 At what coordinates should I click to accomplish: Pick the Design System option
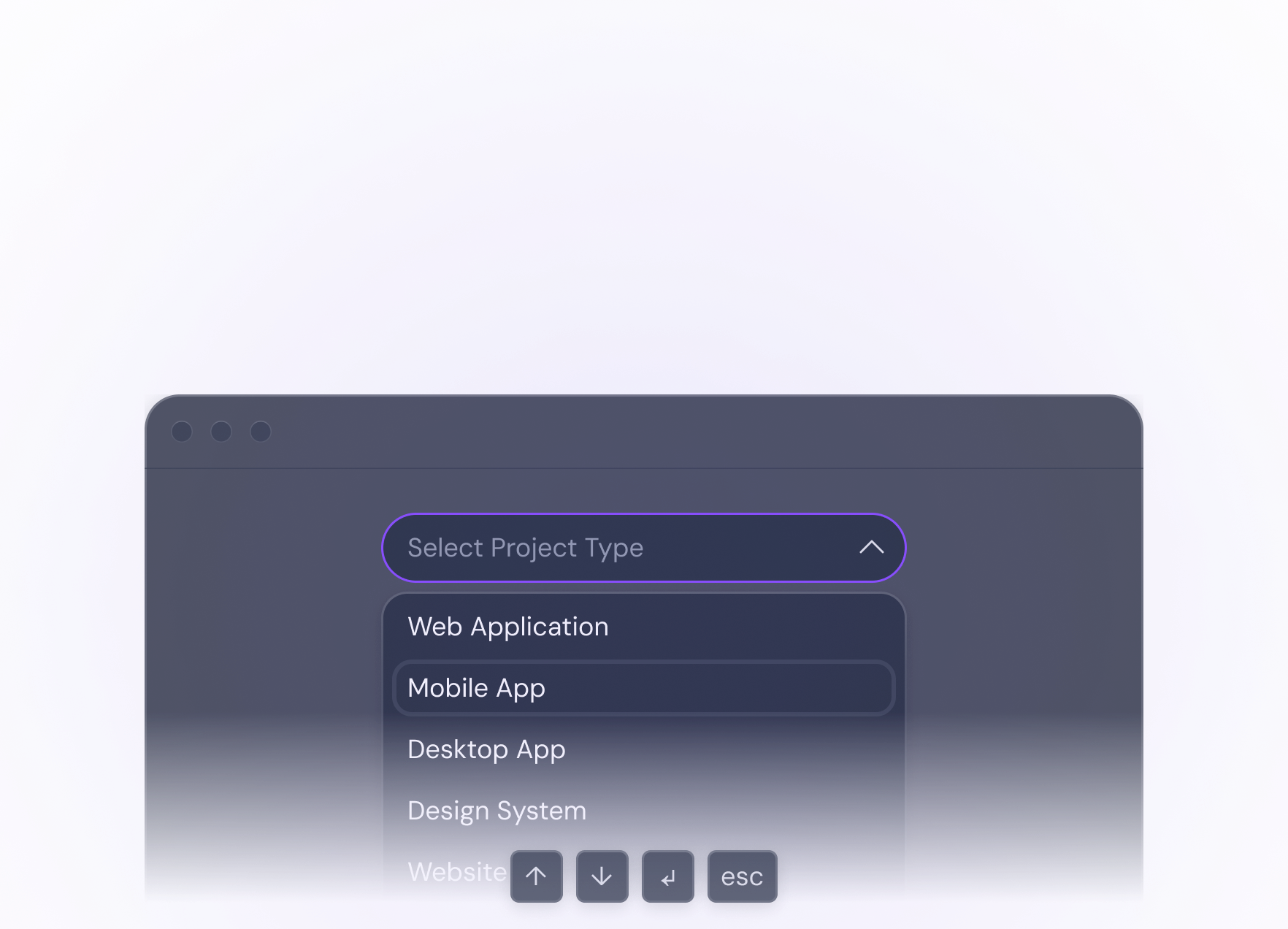497,810
